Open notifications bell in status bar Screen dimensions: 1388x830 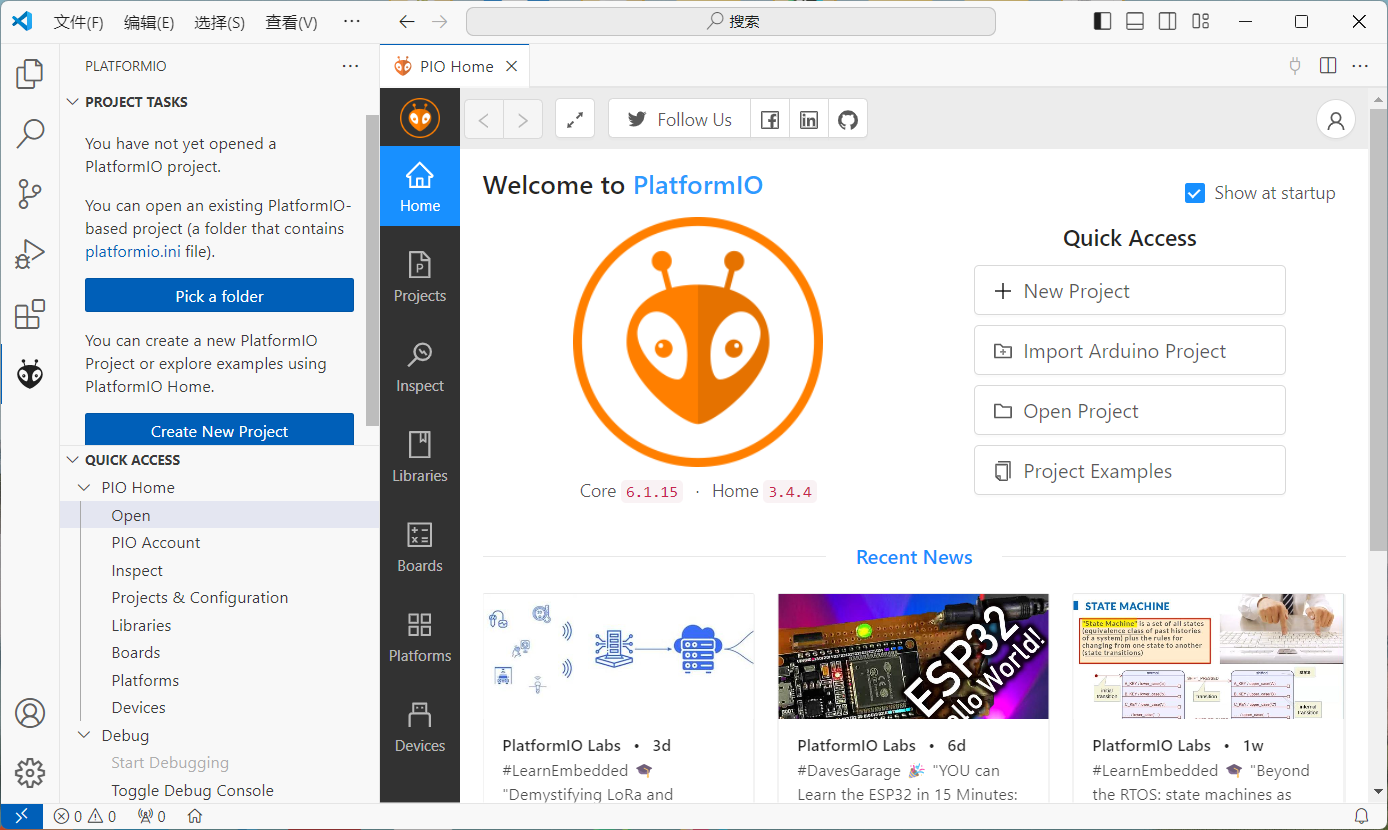coord(1361,816)
